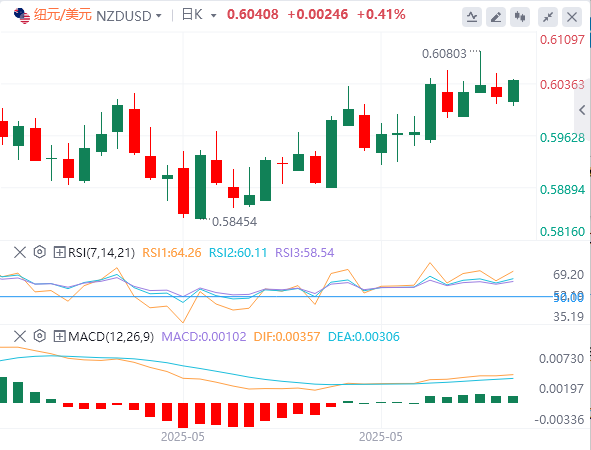Expand the MACD panel plus icon
591x450 pixels.
(59, 336)
